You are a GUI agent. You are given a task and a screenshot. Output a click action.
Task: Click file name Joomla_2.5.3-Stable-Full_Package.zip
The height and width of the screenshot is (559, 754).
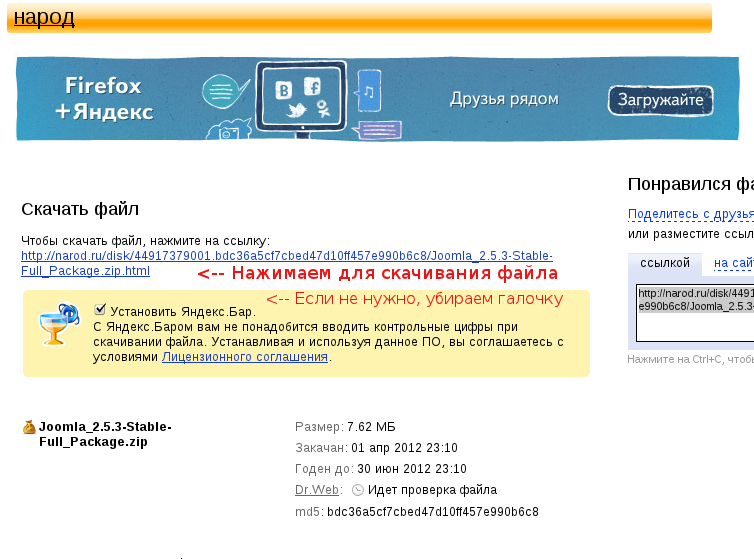105,434
